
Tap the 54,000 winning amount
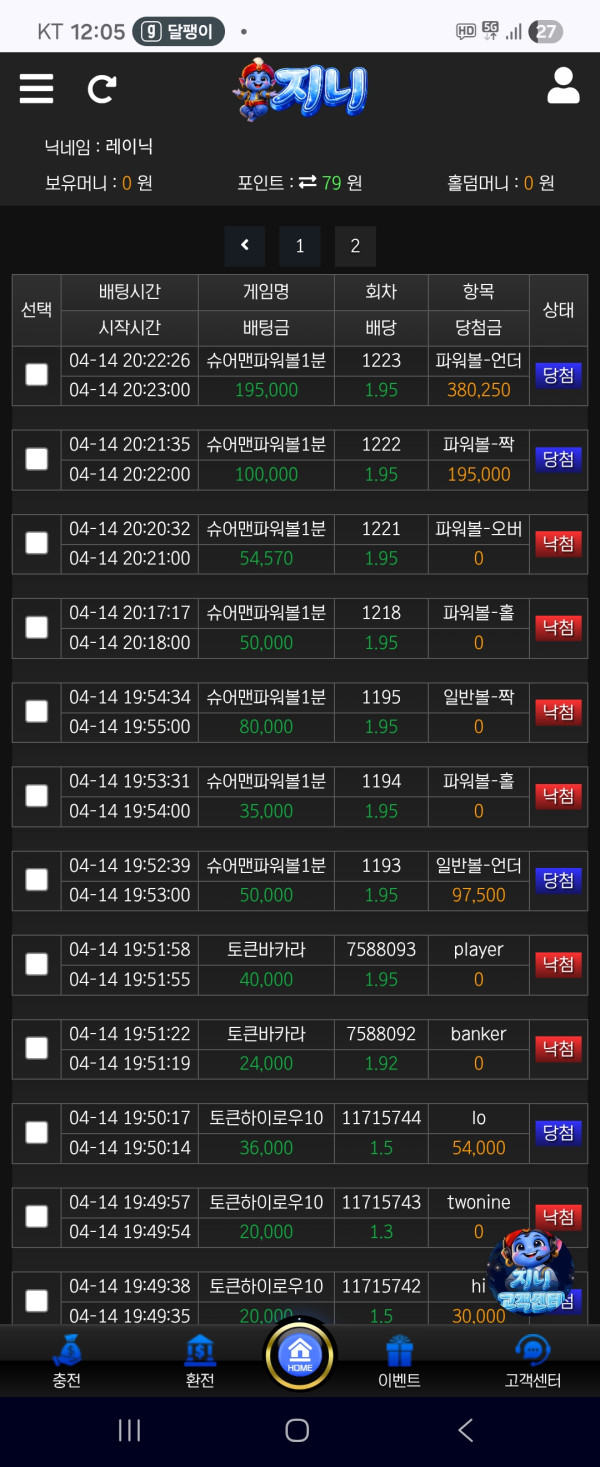click(479, 1147)
